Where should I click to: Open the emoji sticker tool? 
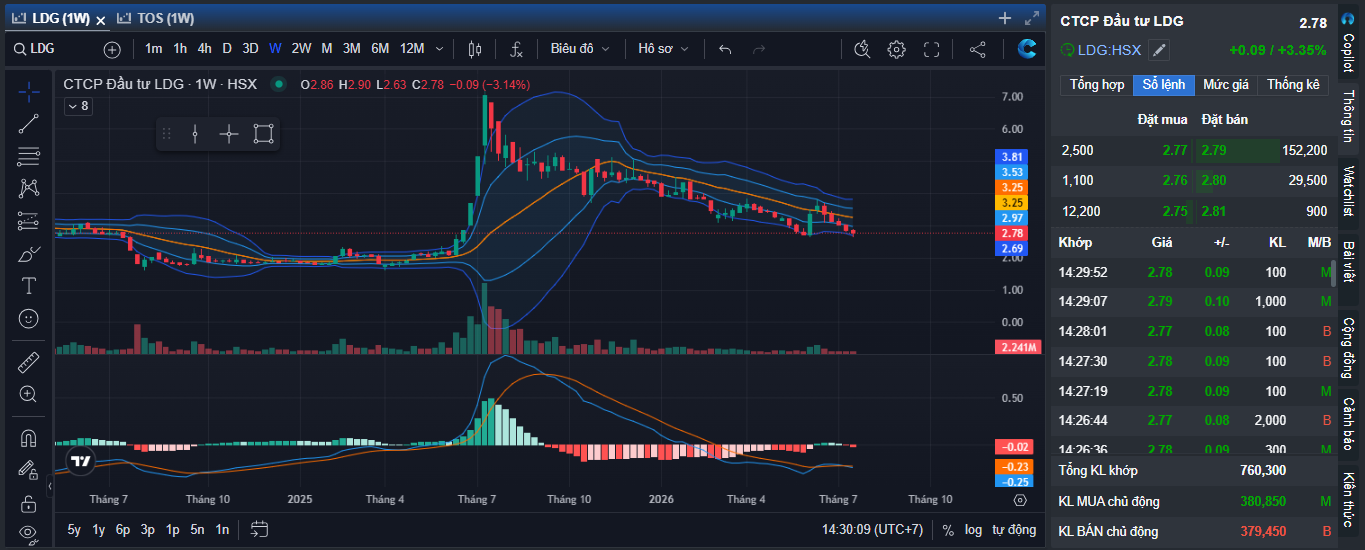coord(28,318)
